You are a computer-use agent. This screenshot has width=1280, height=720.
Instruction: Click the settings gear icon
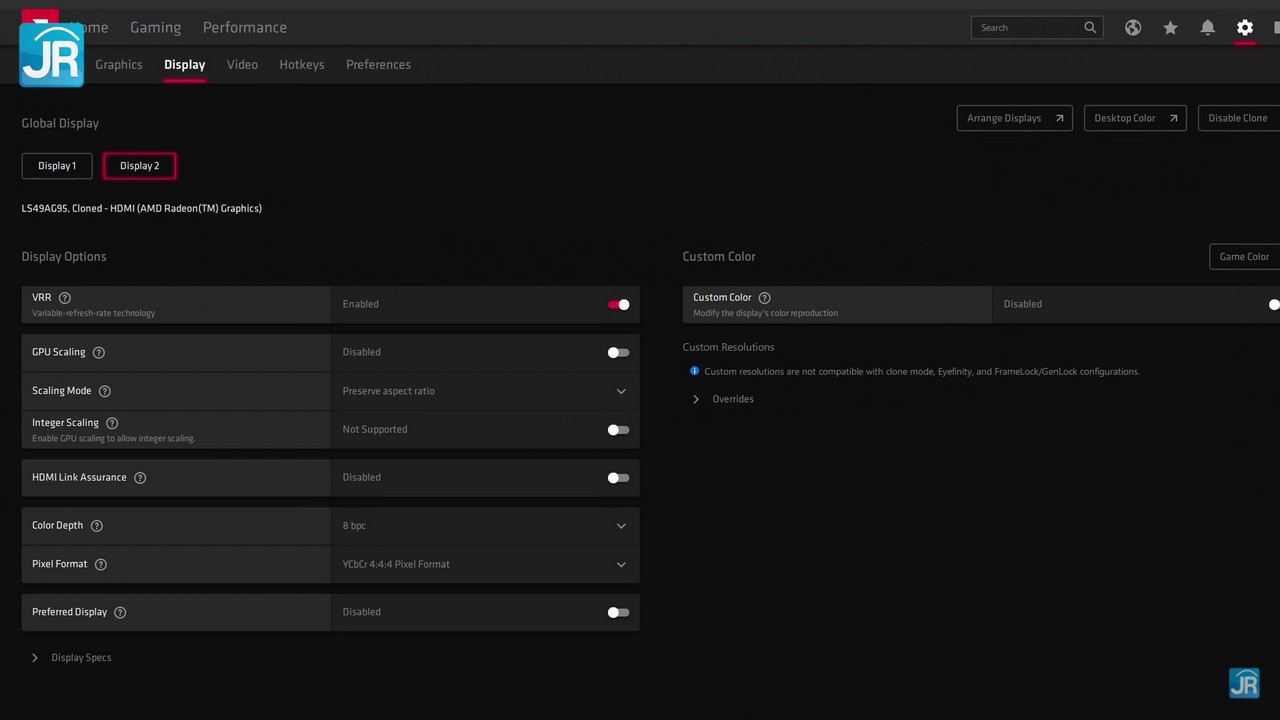tap(1245, 28)
